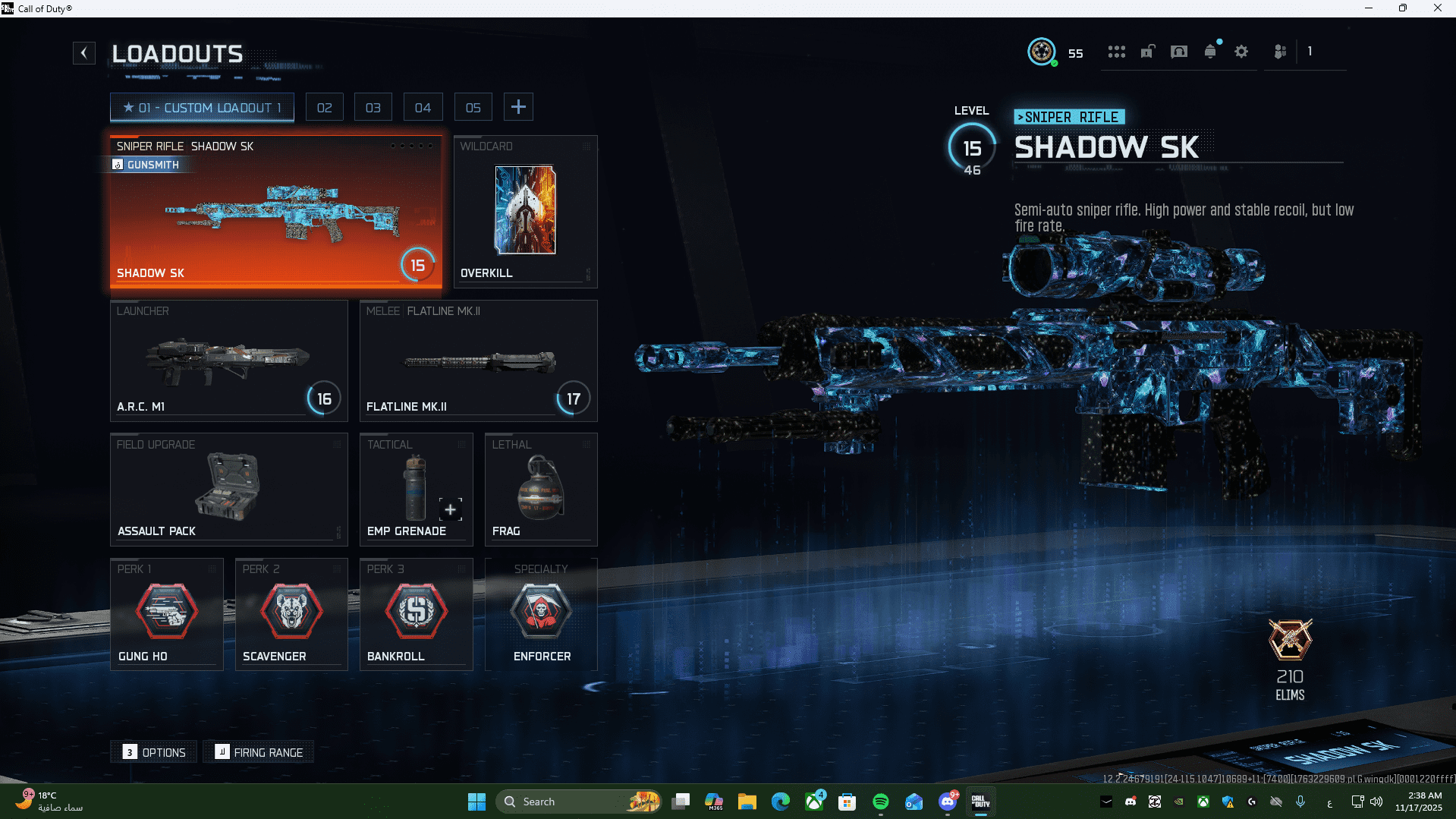
Task: Open the grid menu icon in top bar
Action: point(1116,52)
